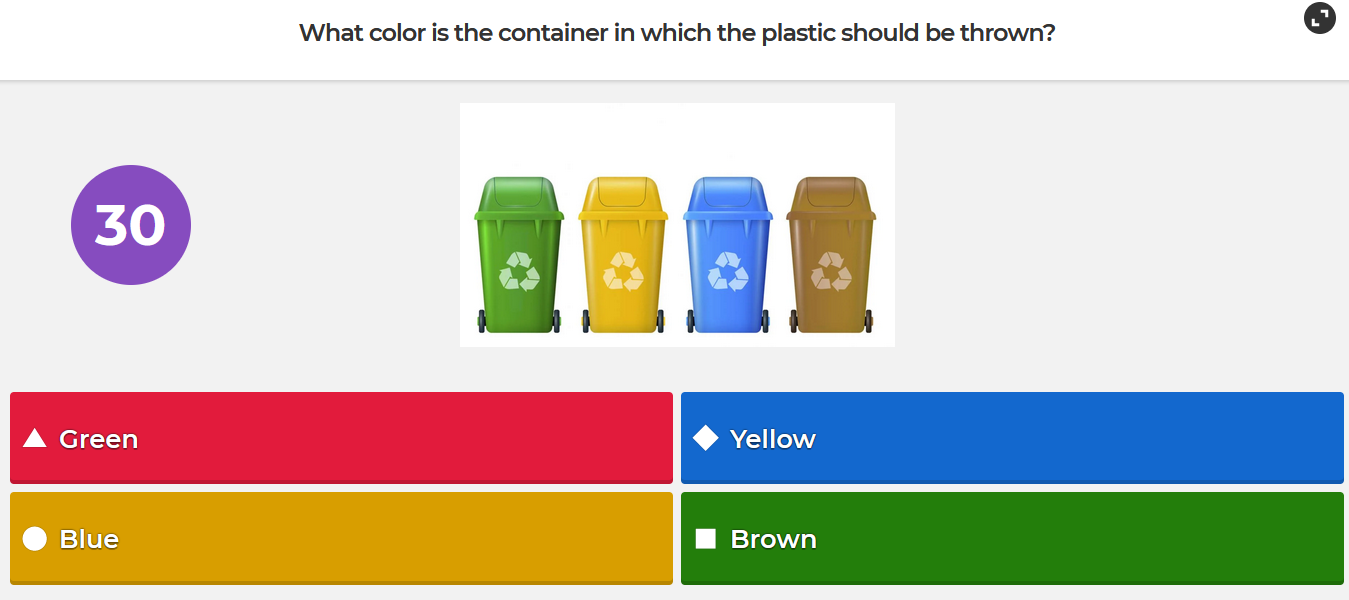Click the green recycling bin image
Image resolution: width=1349 pixels, height=600 pixels.
[519, 255]
